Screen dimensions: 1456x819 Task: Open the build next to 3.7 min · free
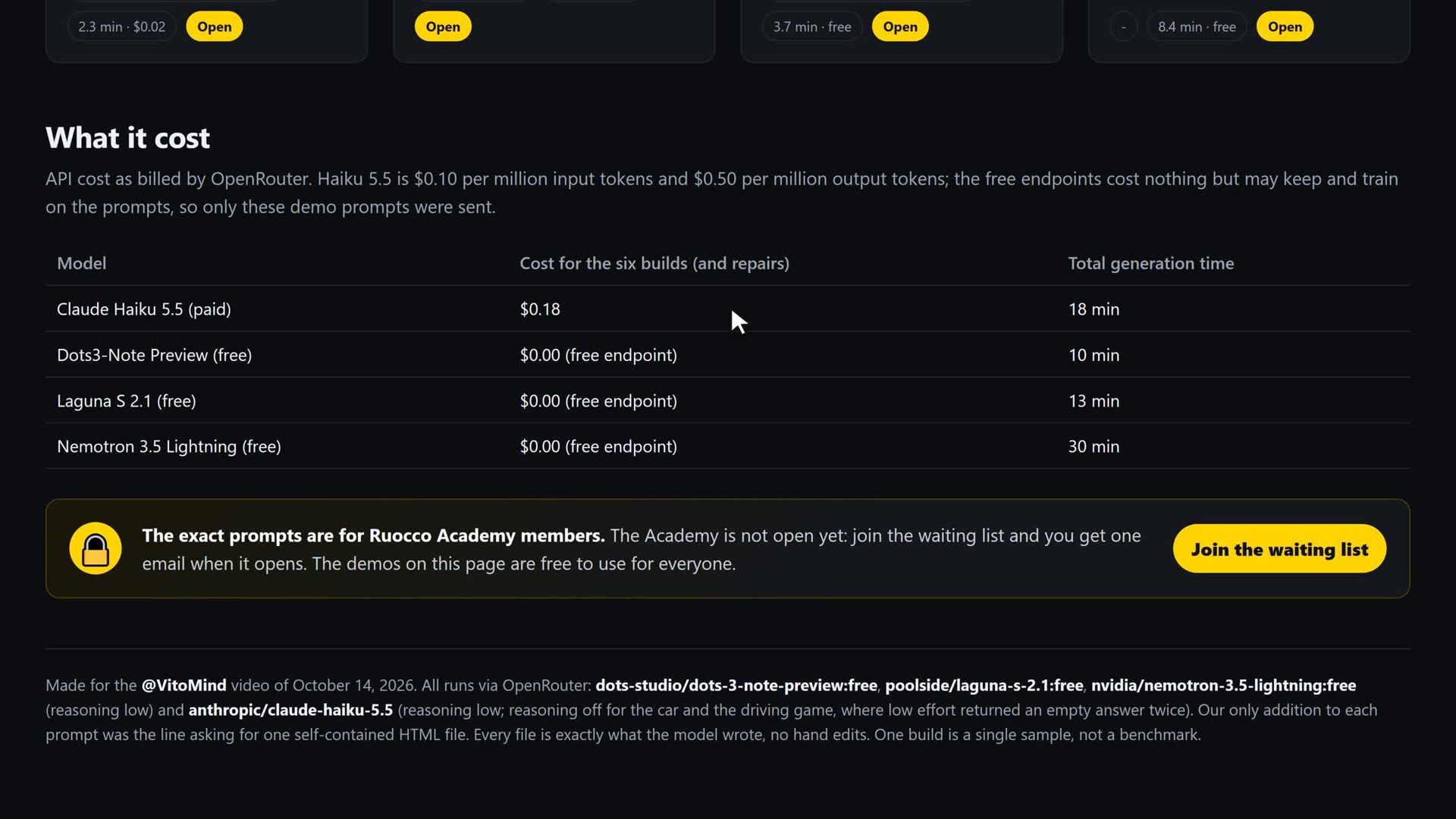click(x=900, y=27)
